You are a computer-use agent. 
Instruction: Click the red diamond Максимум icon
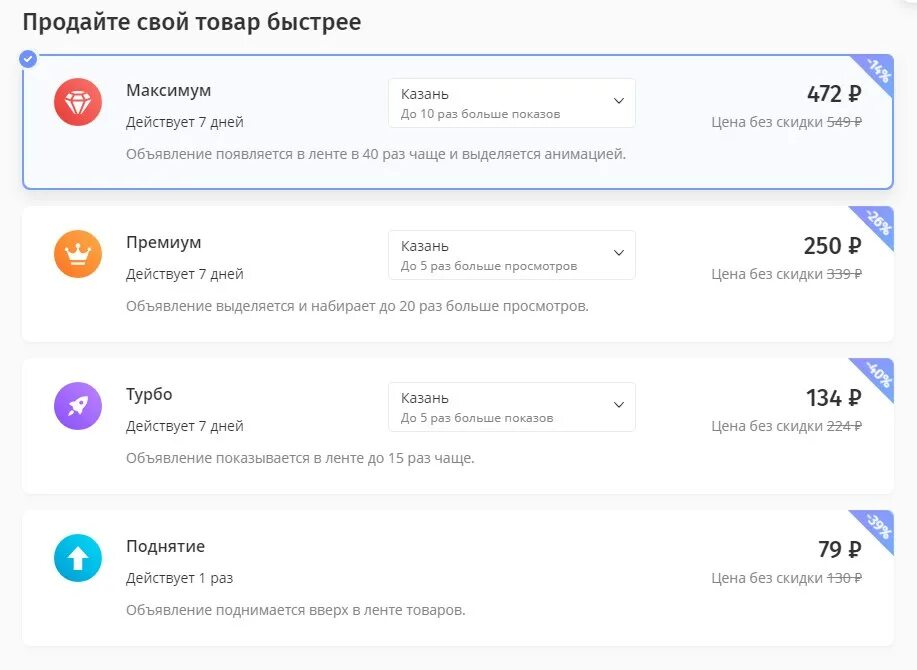[78, 102]
